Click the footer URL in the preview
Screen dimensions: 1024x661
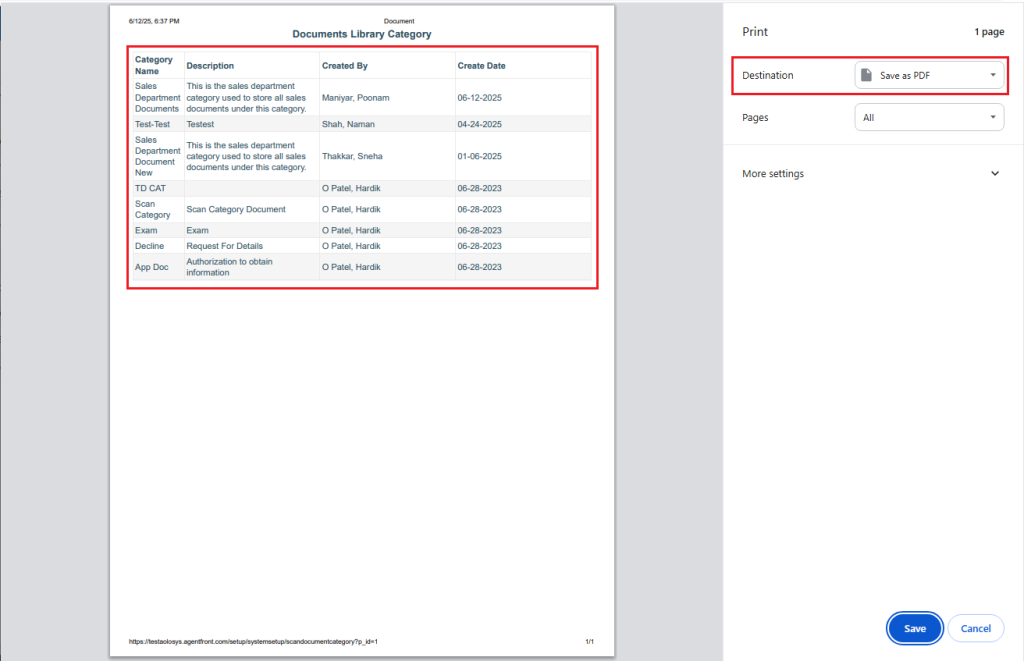click(252, 641)
